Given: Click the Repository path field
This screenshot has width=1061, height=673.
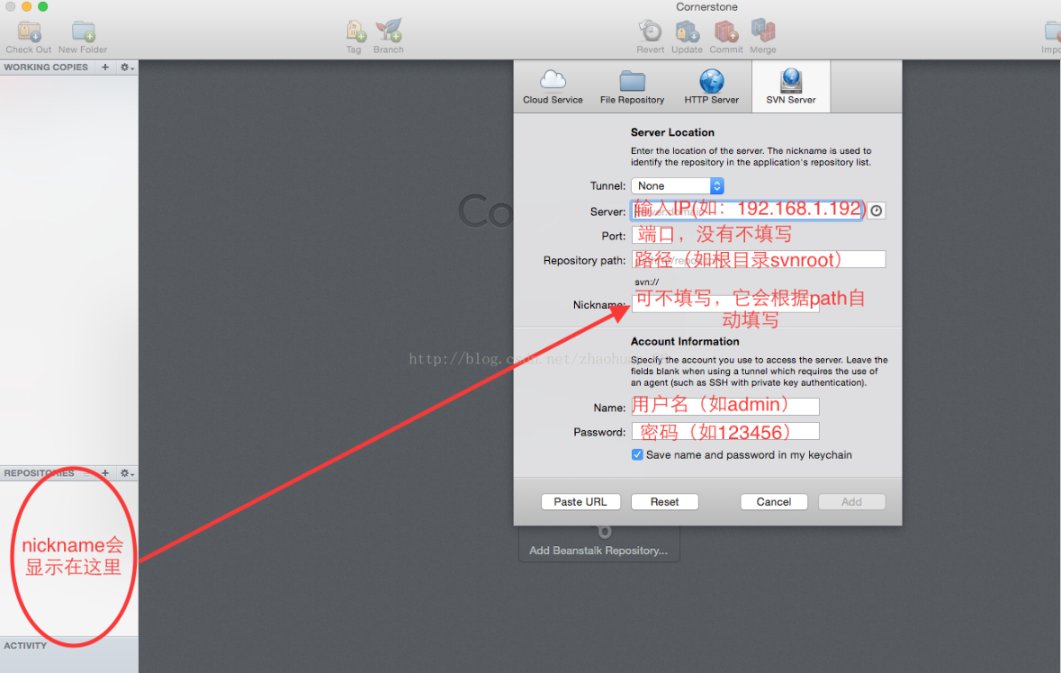Looking at the screenshot, I should [759, 259].
